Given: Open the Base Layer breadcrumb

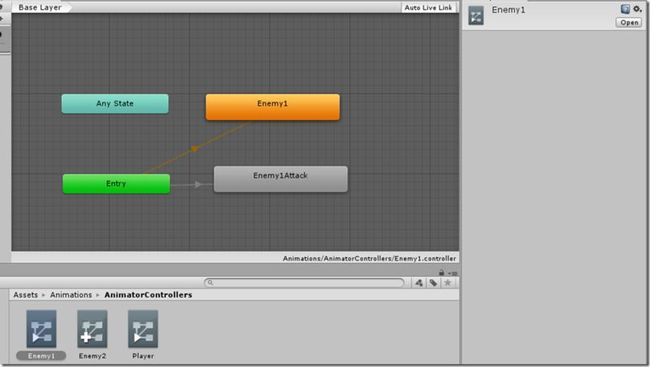Looking at the screenshot, I should pos(40,7).
